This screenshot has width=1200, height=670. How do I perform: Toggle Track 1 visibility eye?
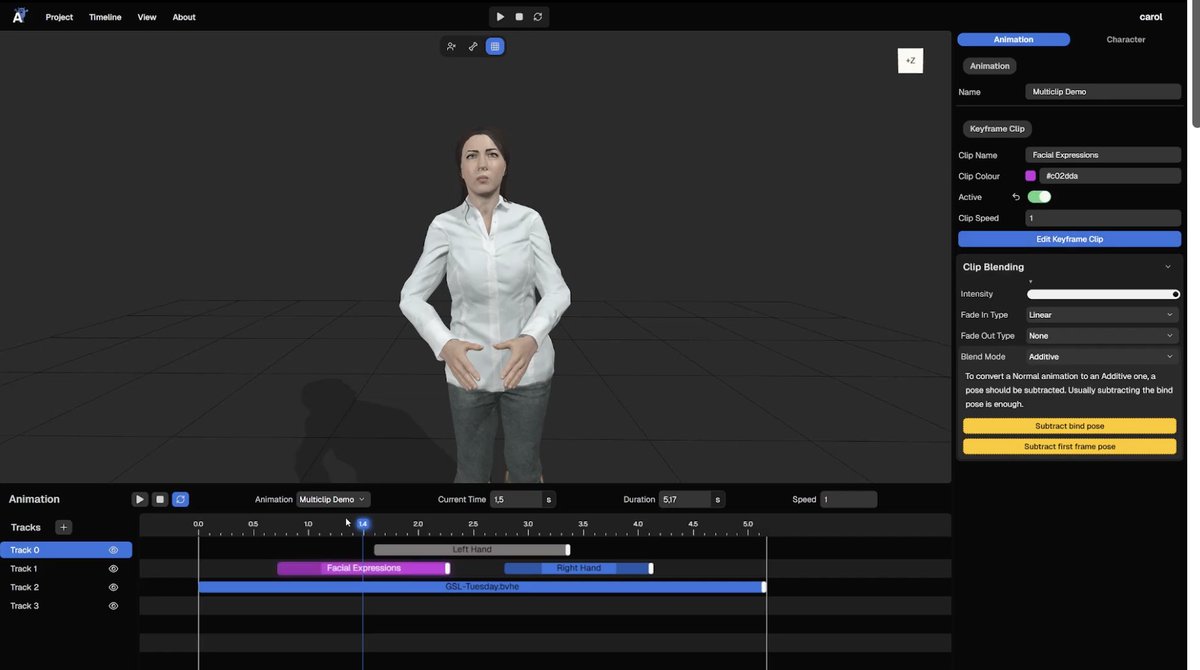[113, 569]
